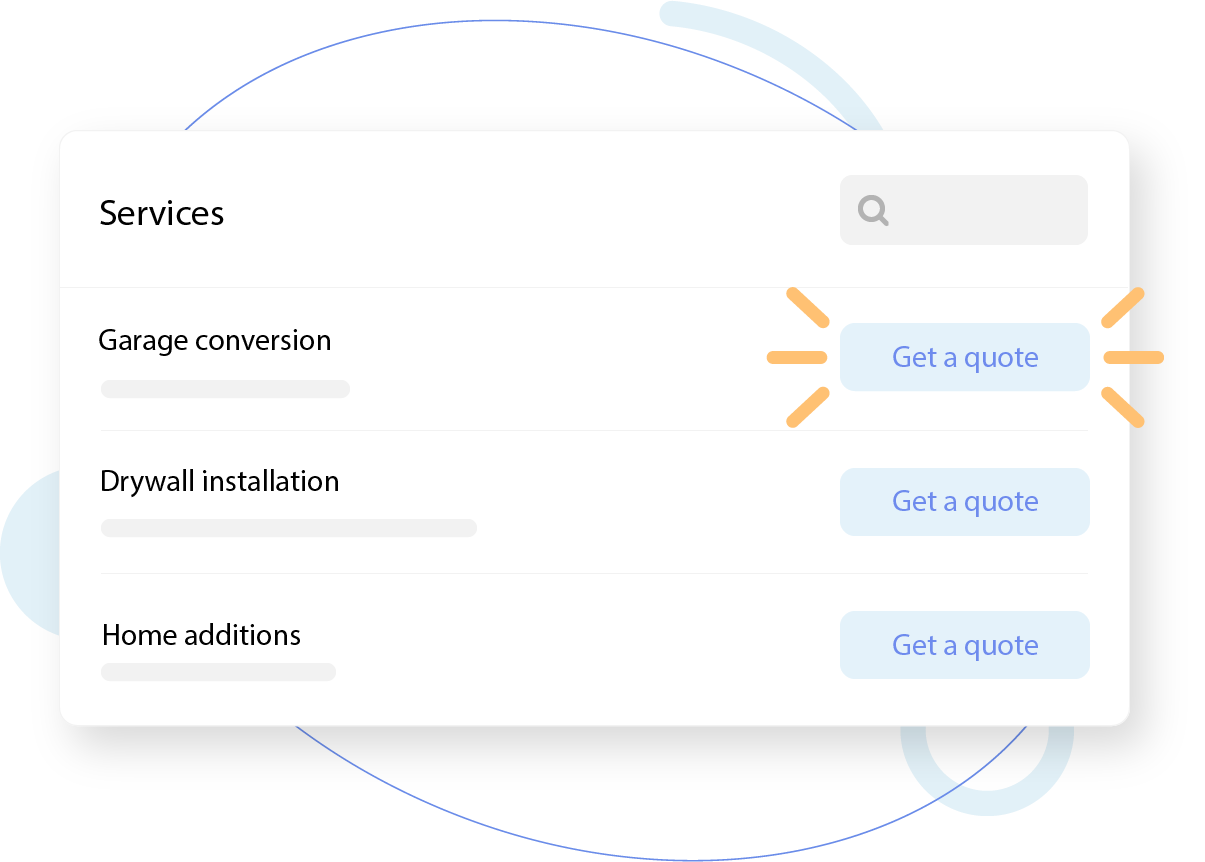The image size is (1205, 862).
Task: Click the Drywall installation label
Action: (219, 481)
